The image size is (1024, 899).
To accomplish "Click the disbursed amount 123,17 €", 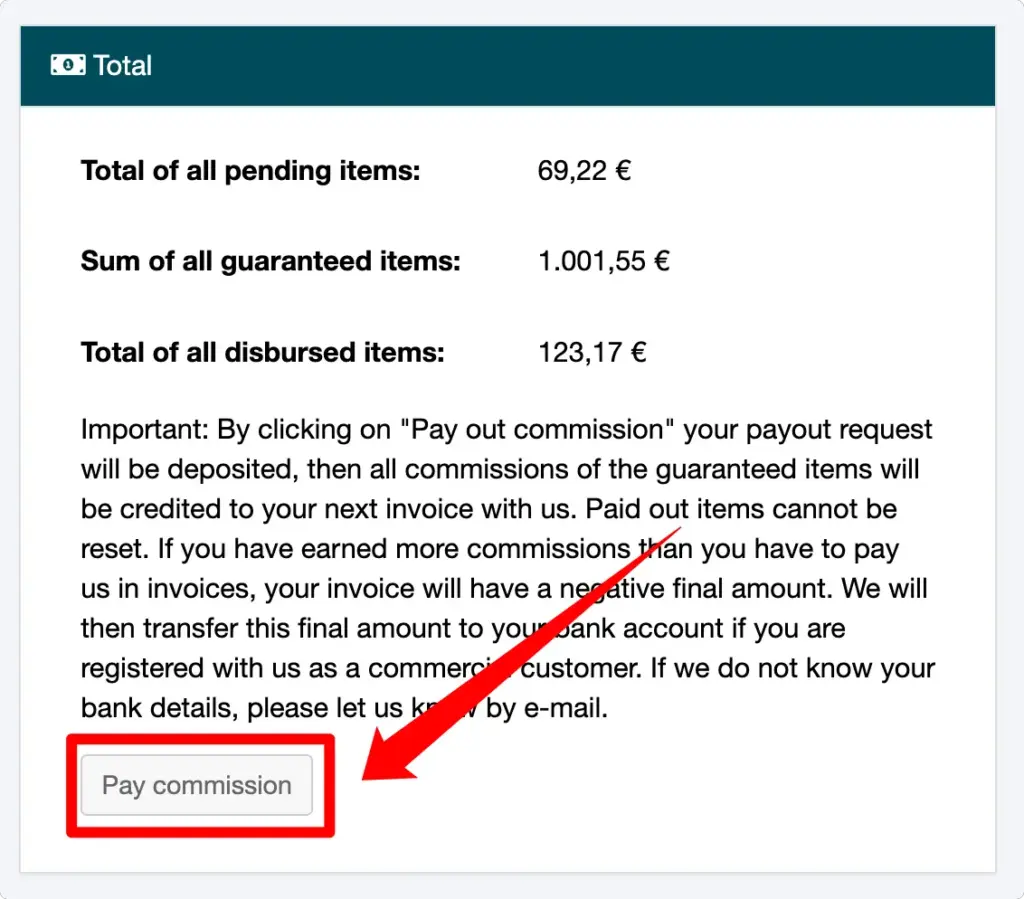I will [592, 353].
